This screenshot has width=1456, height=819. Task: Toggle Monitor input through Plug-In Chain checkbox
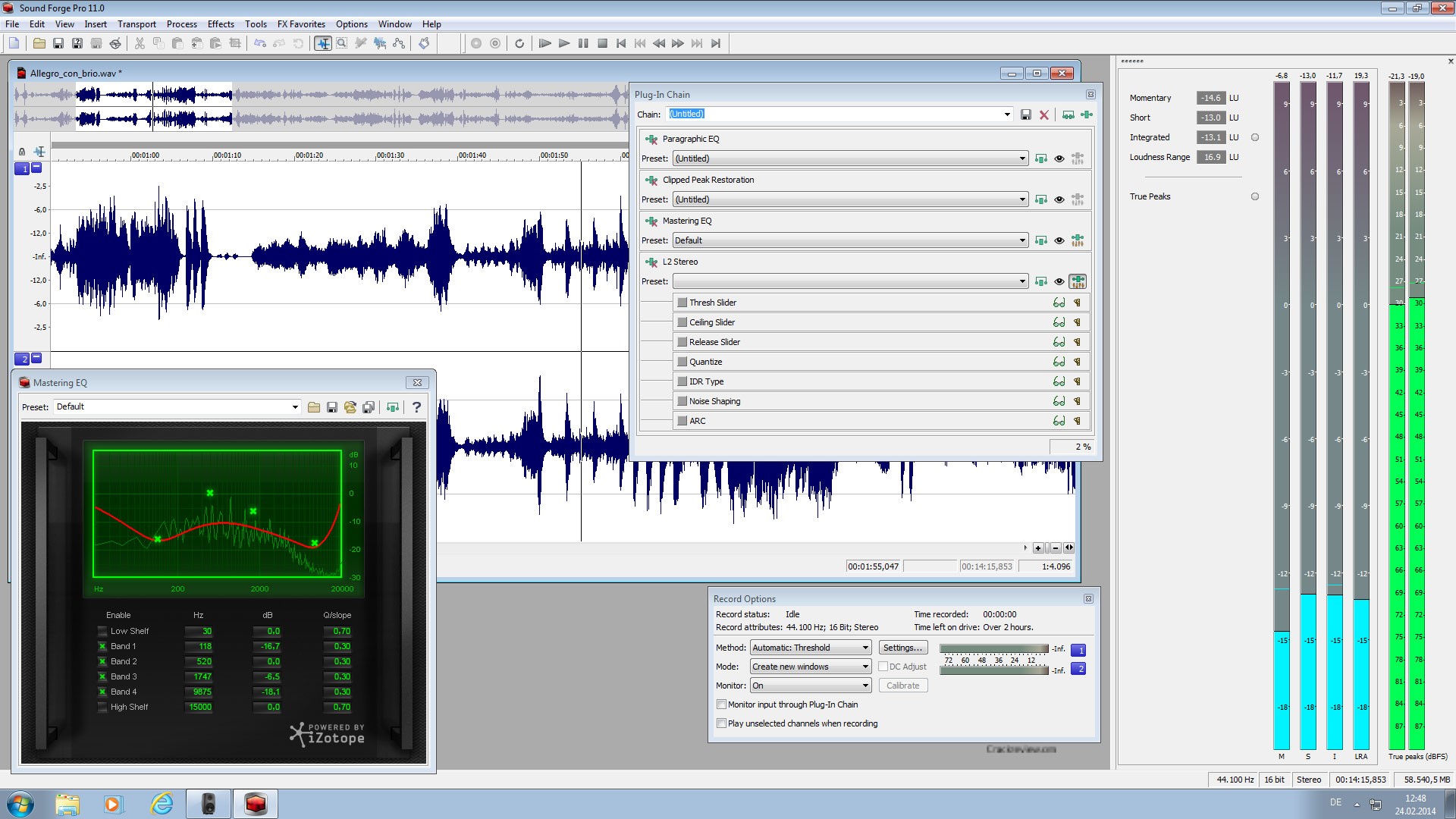coord(722,704)
